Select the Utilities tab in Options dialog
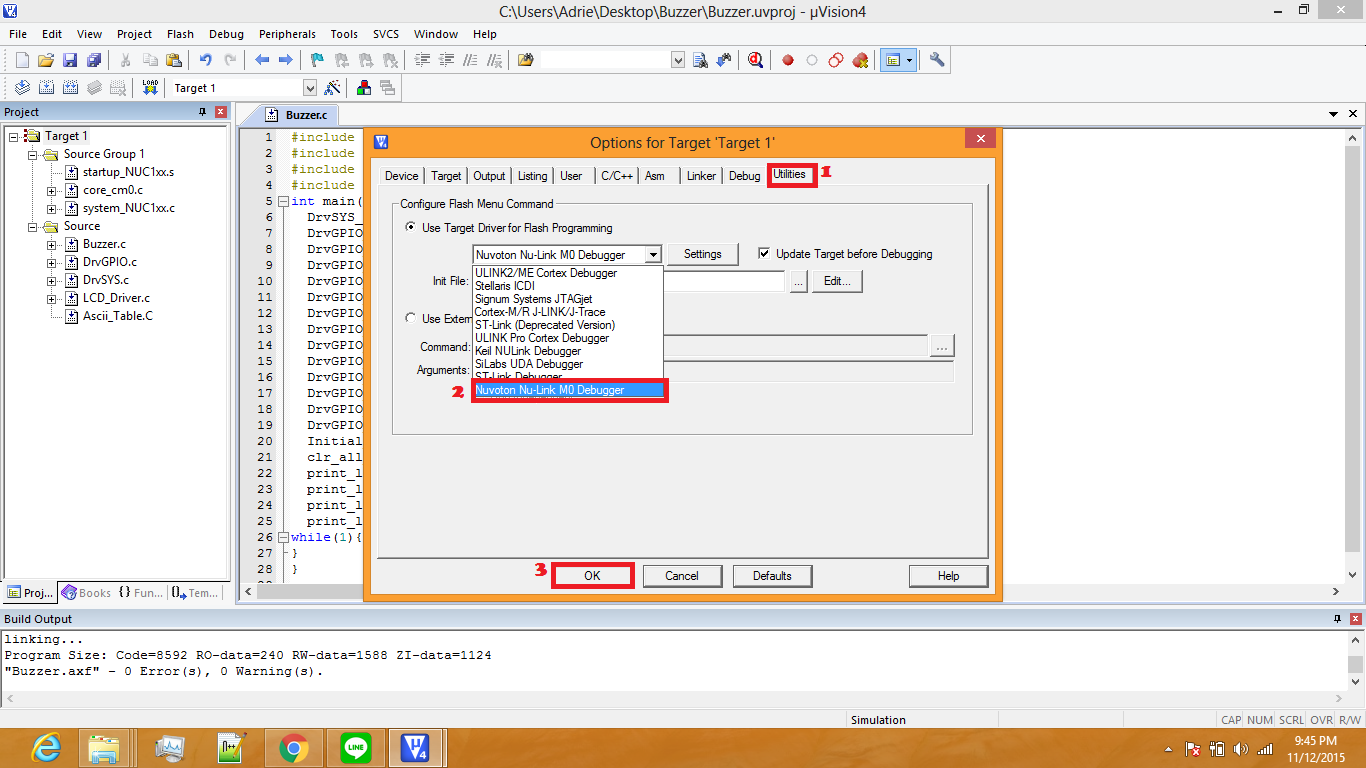 click(x=789, y=174)
